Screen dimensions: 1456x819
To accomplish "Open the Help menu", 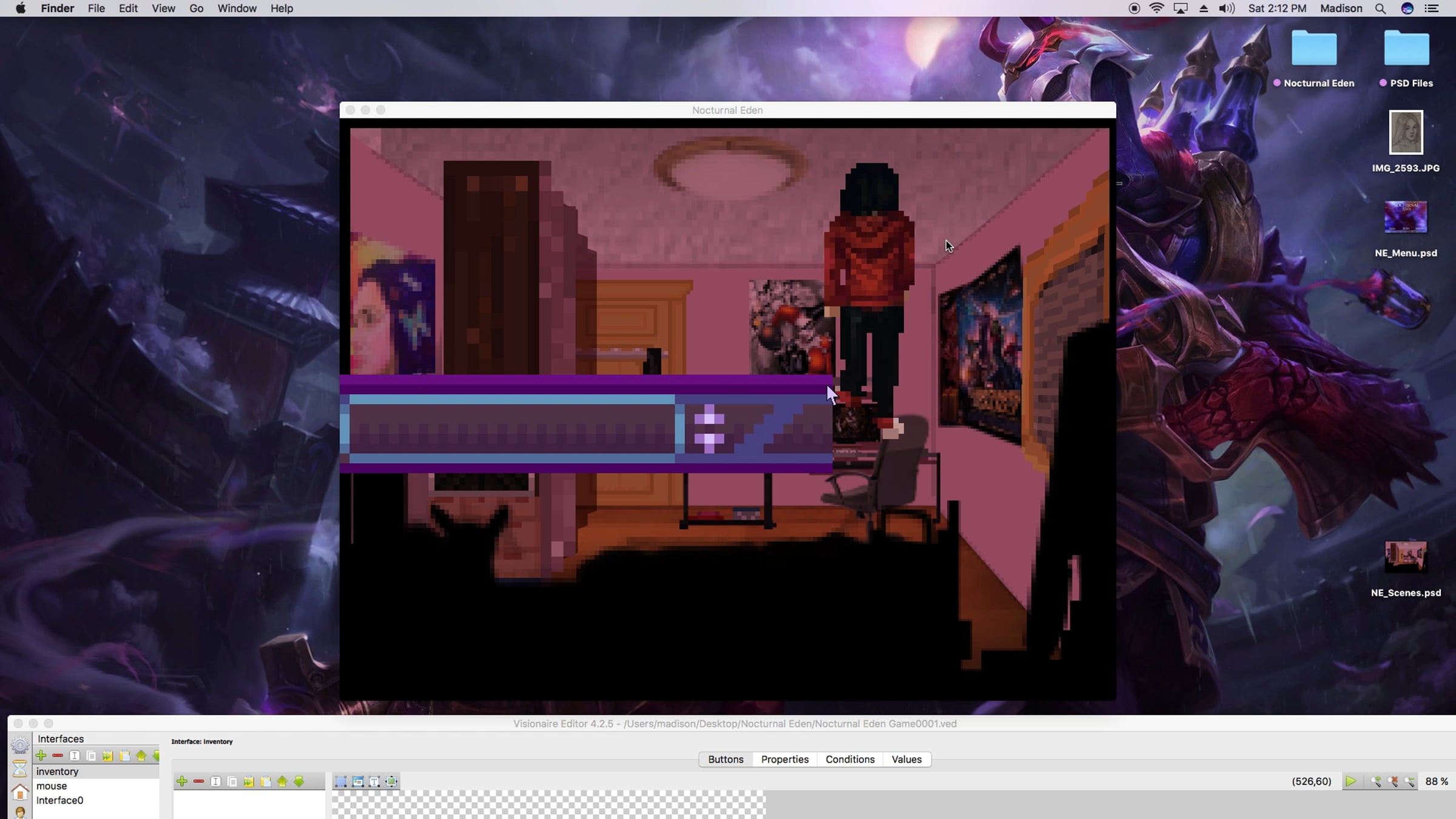I will click(281, 8).
